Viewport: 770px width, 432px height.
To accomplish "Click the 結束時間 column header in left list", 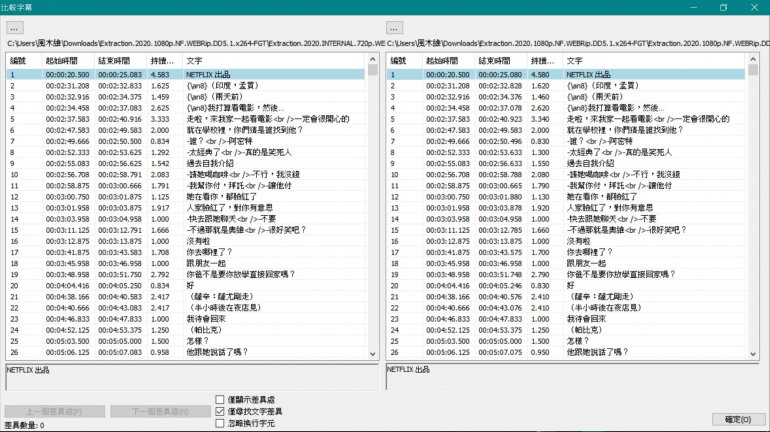I will [120, 61].
